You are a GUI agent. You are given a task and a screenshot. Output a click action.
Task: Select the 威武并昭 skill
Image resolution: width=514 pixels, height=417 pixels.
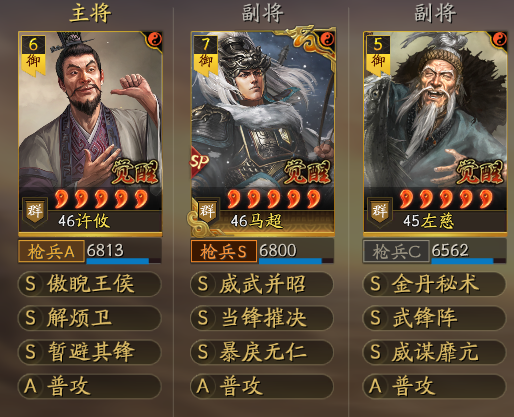262,284
